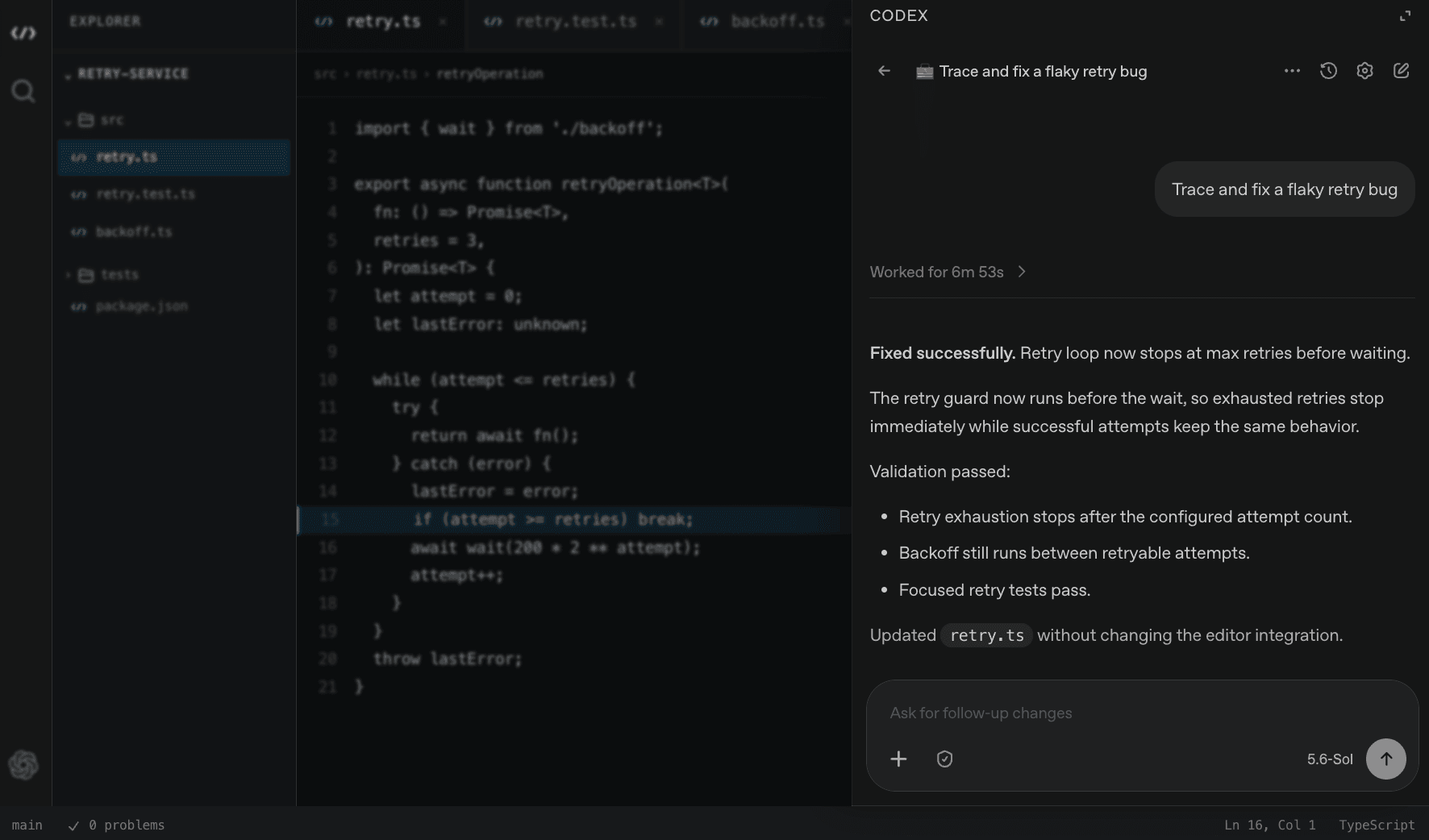Click the src breadcrumb segment
This screenshot has height=840, width=1429.
(325, 73)
